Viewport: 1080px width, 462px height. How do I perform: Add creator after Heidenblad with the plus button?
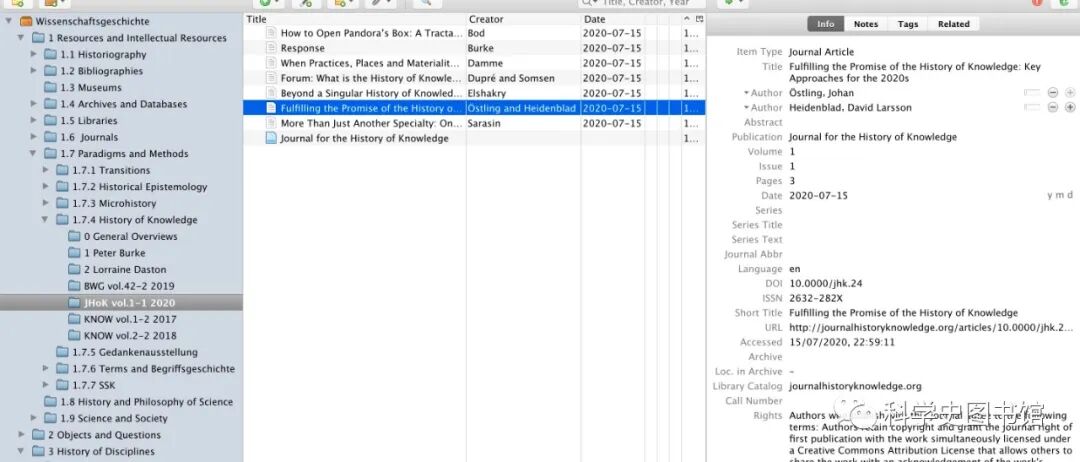pos(1070,107)
